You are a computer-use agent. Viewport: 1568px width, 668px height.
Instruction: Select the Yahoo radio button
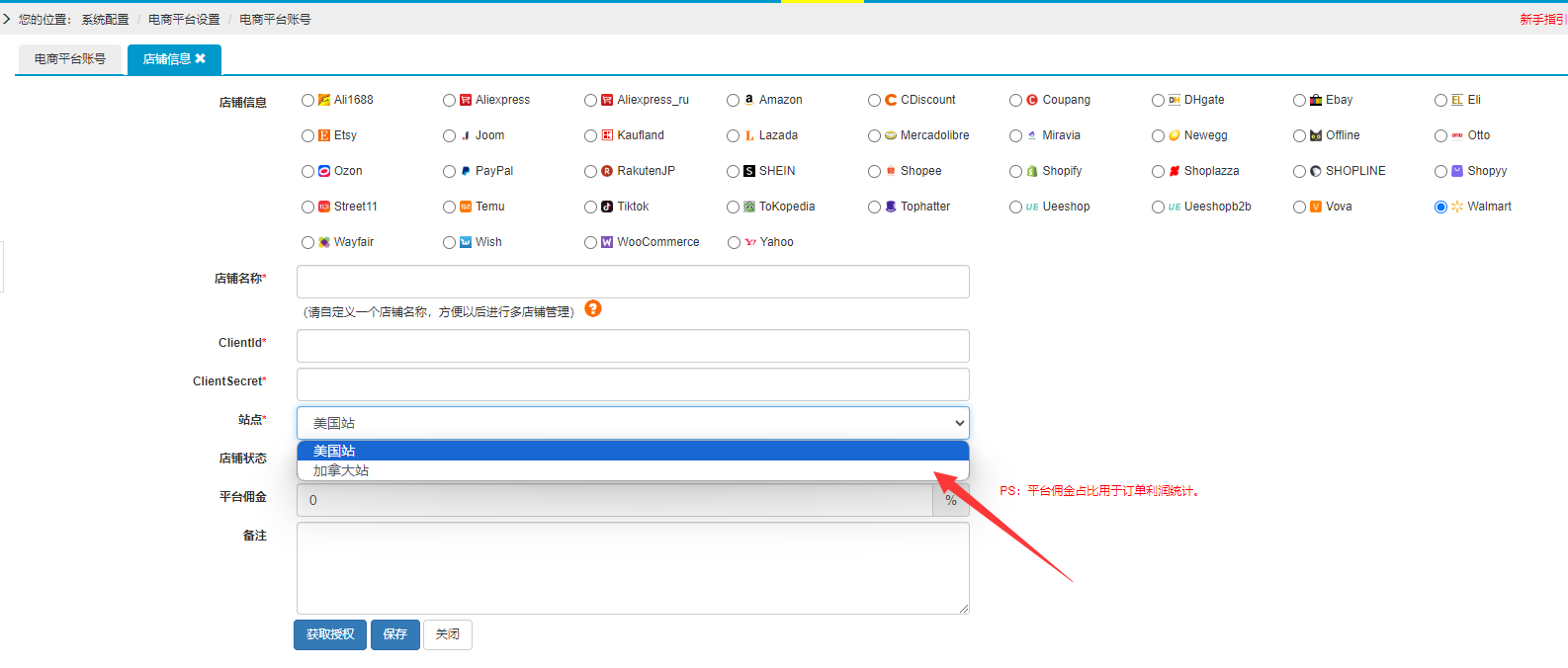734,242
